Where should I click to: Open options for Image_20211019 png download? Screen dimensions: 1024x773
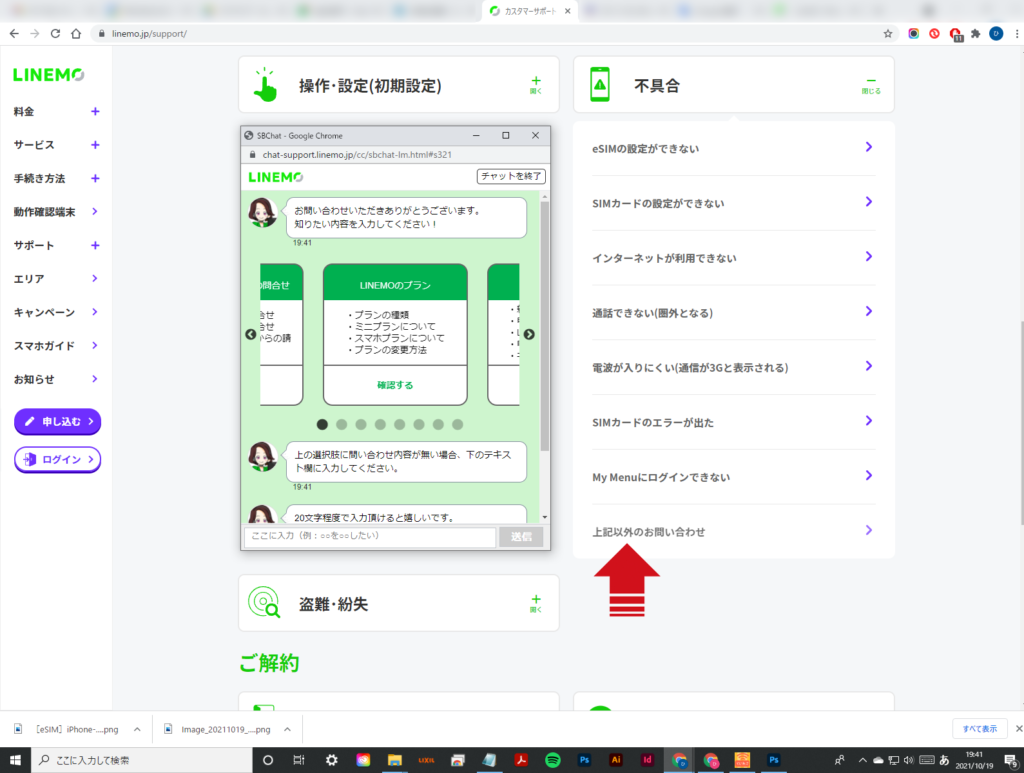point(287,729)
